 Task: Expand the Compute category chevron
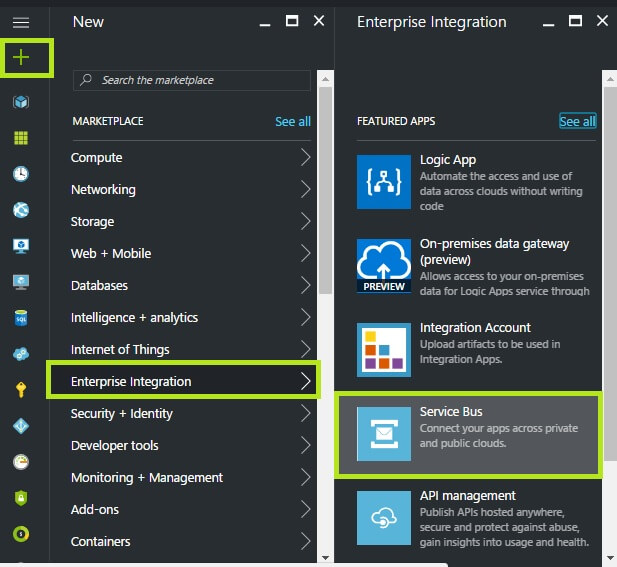pos(306,157)
